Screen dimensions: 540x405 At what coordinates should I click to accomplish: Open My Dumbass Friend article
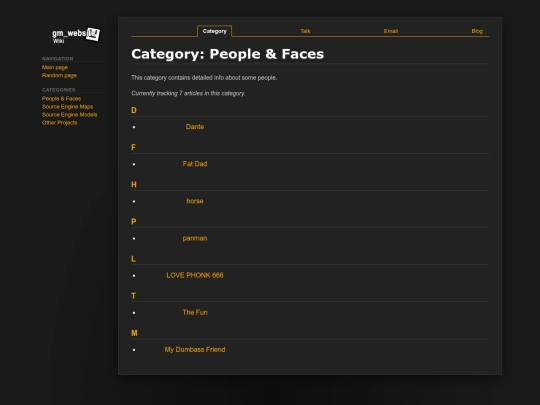pos(195,350)
